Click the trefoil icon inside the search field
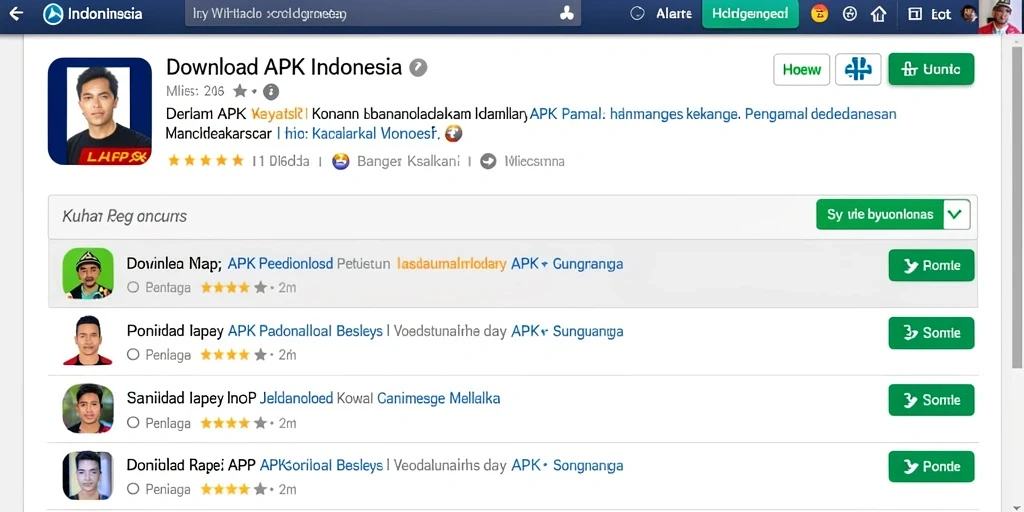The width and height of the screenshot is (1024, 512). coord(566,14)
